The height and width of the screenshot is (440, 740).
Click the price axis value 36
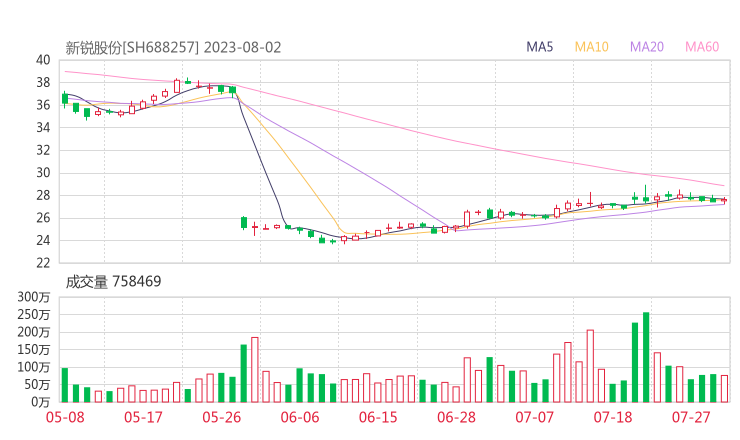(43, 105)
